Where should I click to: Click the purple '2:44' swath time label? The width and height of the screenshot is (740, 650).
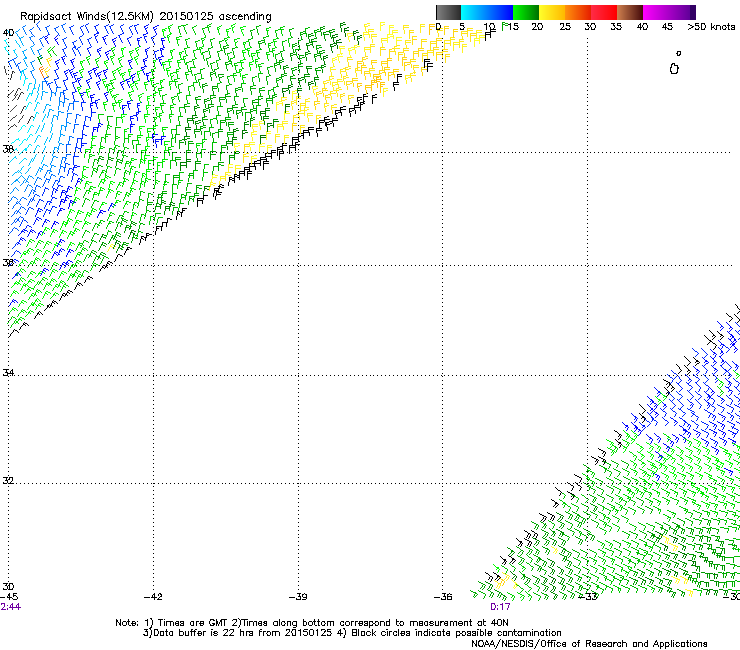[x=10, y=607]
